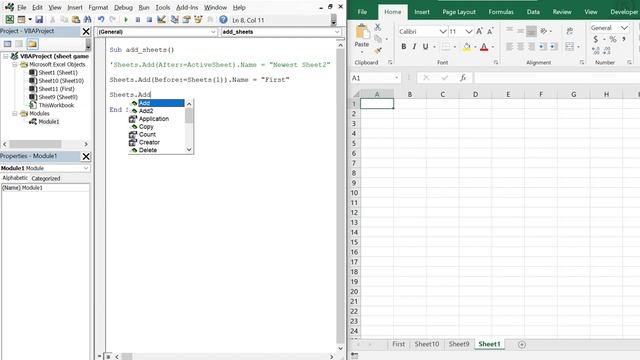
Task: Click the Cut scissors icon in VBA toolbar
Action: pos(52,20)
